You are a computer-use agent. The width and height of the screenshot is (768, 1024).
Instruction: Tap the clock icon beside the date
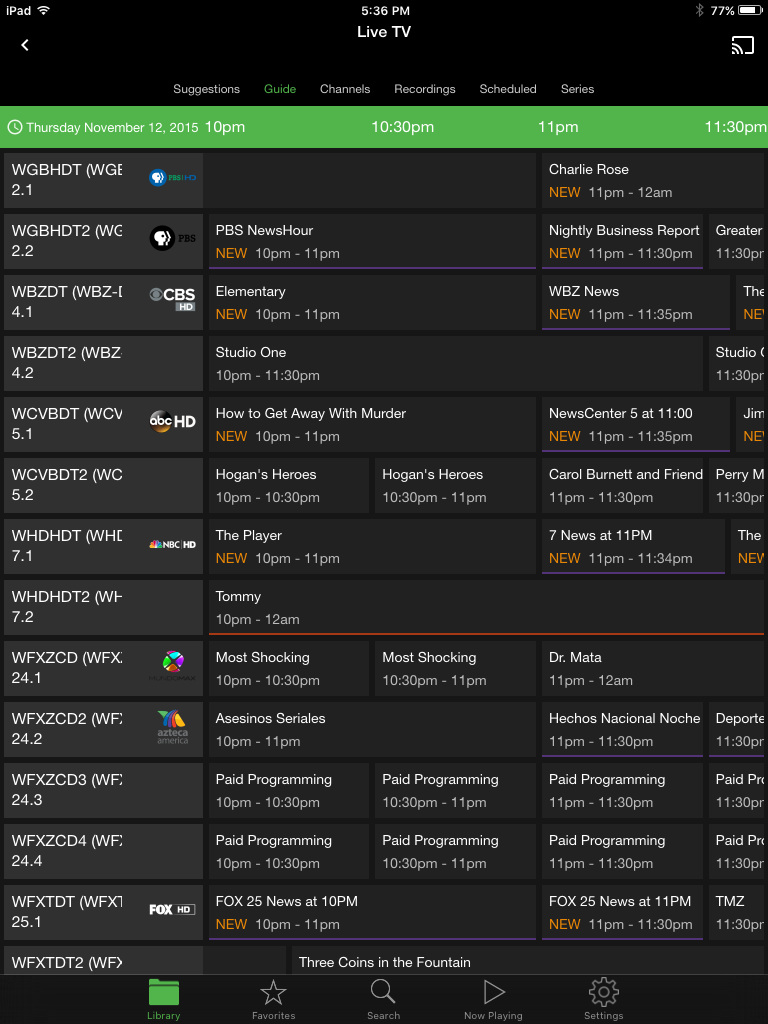tap(14, 127)
